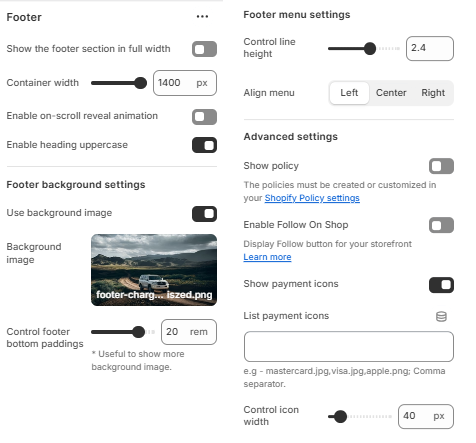Toggle Enable Follow On Shop
The height and width of the screenshot is (443, 476).
pyautogui.click(x=441, y=225)
